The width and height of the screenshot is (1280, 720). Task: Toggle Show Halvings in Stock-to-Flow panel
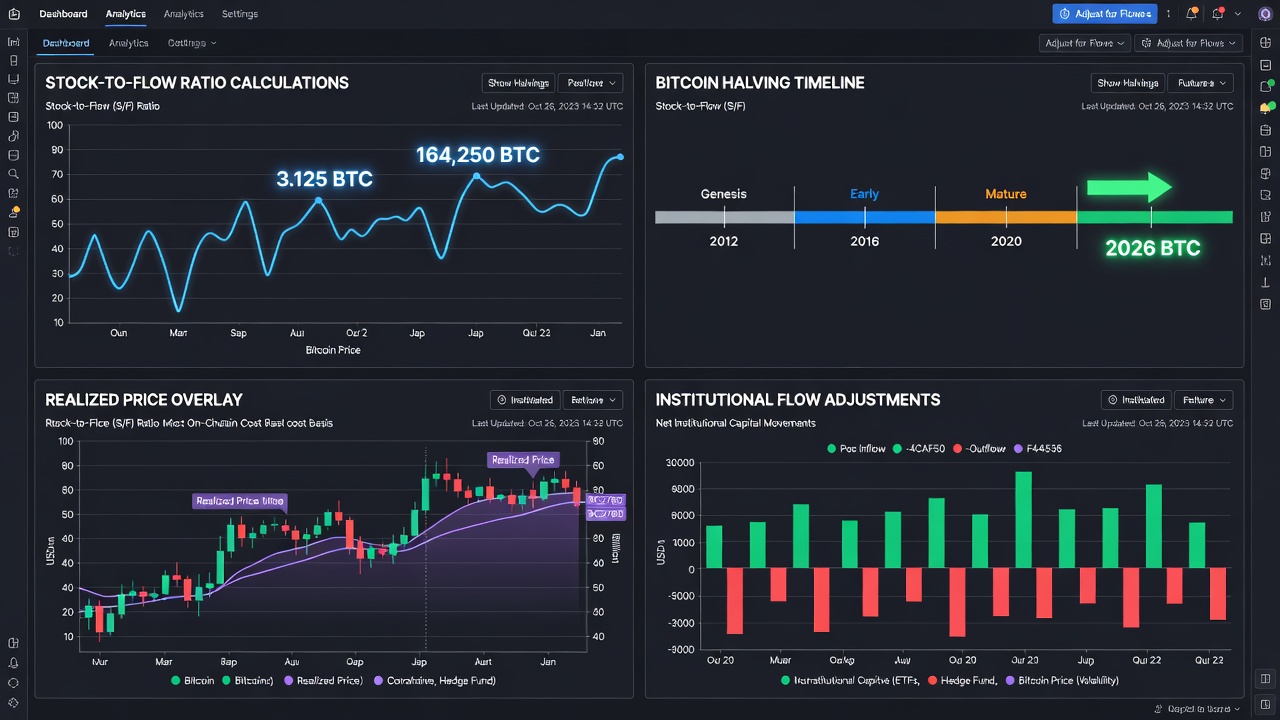517,83
